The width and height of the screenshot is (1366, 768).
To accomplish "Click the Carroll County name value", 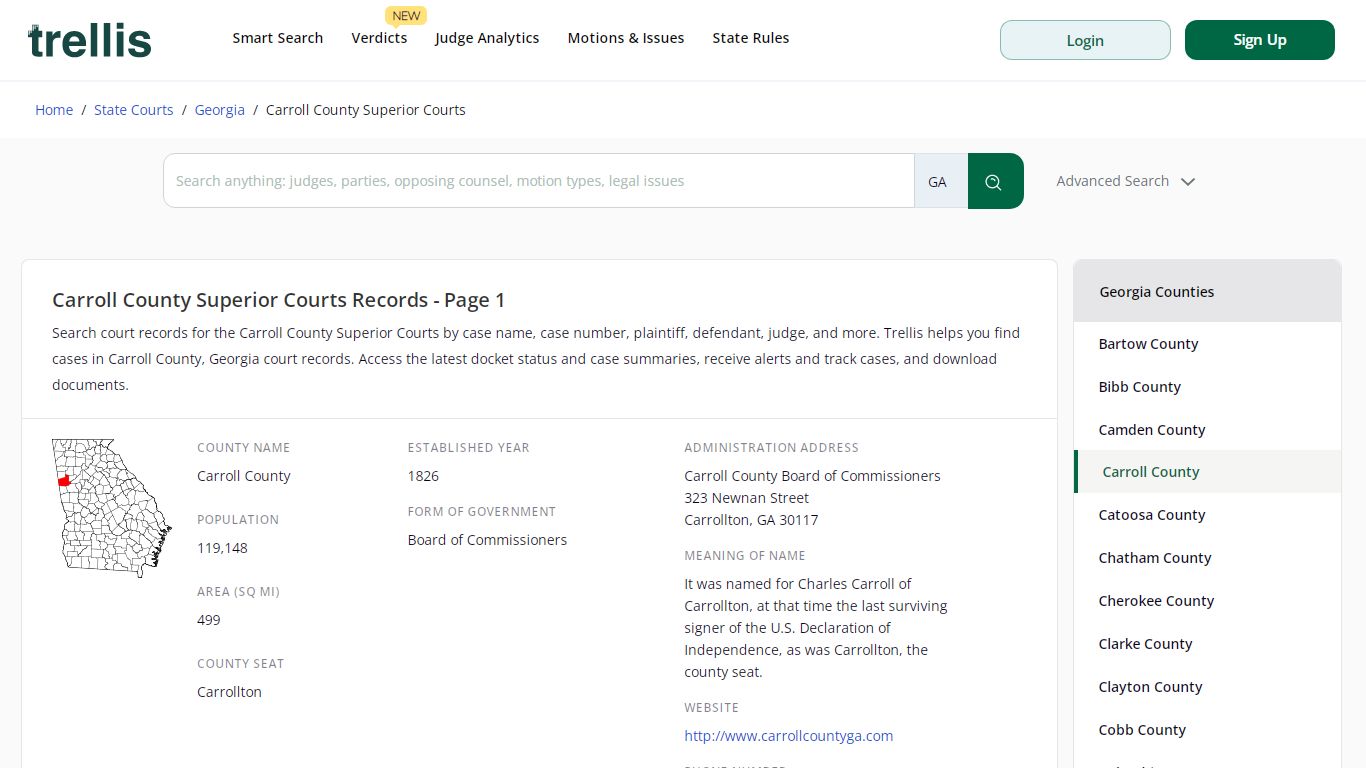I will tap(244, 476).
